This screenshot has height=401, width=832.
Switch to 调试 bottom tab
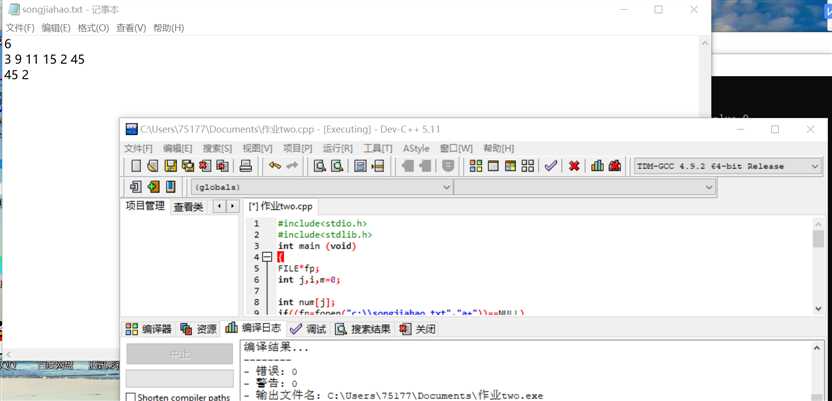click(x=308, y=329)
